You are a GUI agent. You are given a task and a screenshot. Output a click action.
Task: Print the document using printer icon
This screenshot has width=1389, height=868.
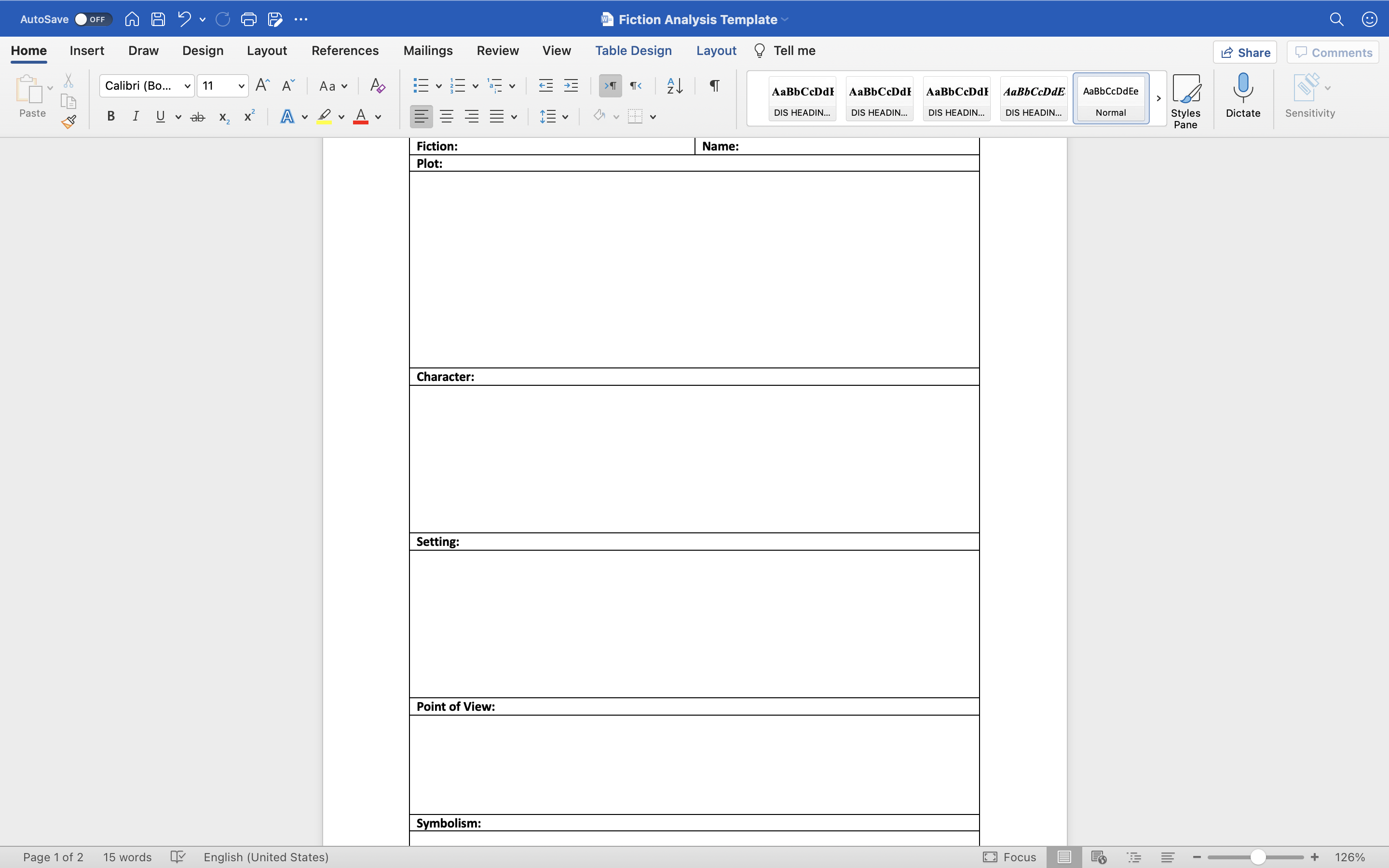coord(248,19)
